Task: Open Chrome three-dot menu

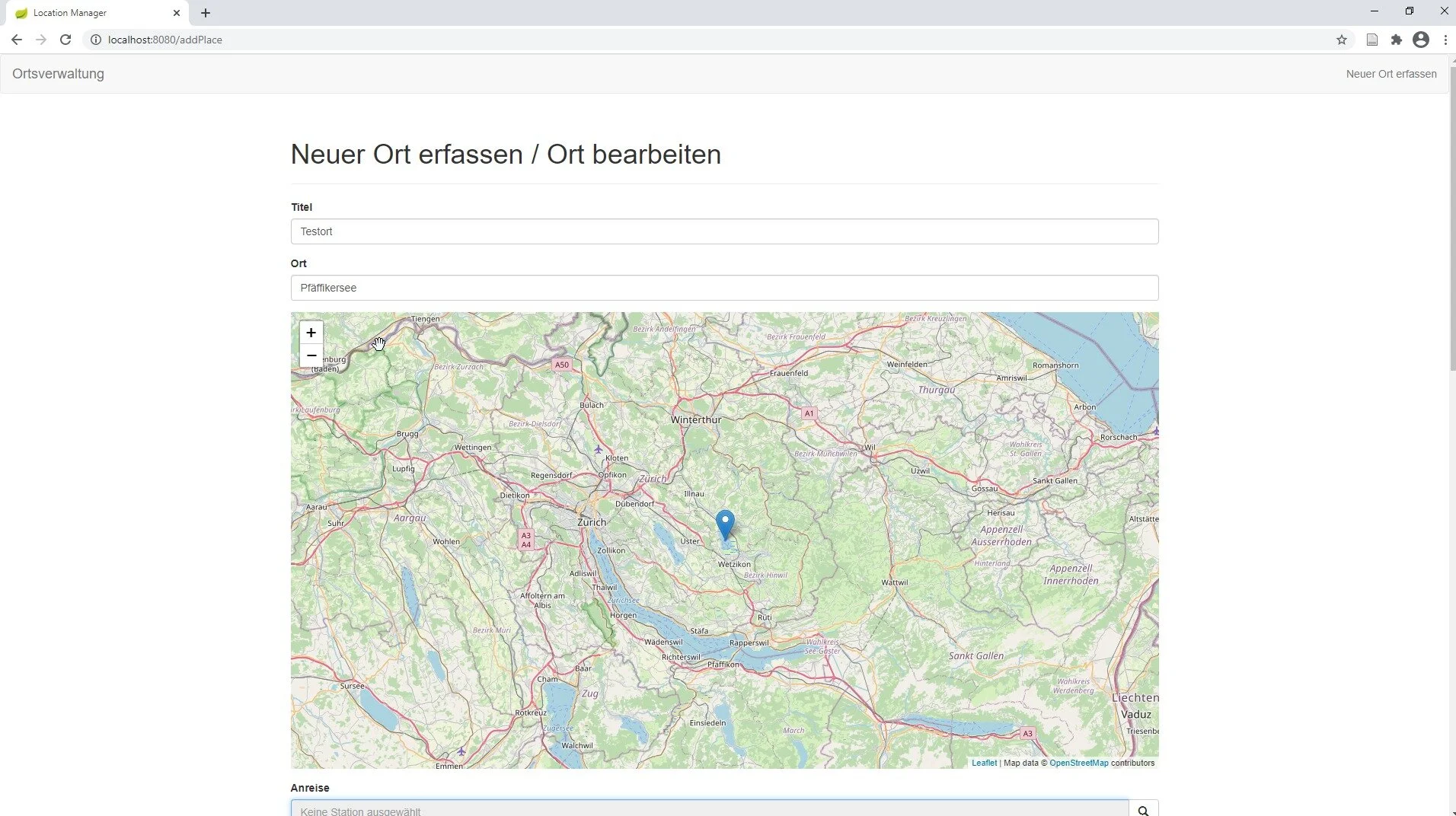Action: coord(1445,40)
